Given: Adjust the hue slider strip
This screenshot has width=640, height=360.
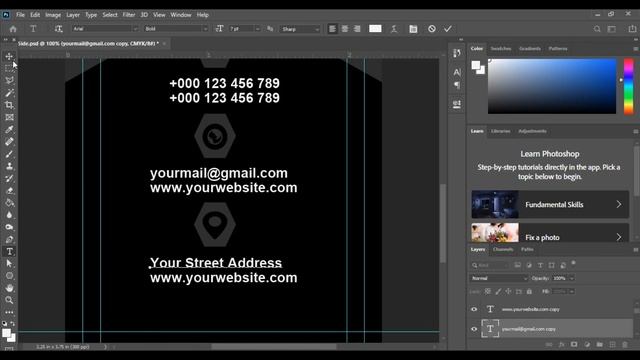Looking at the screenshot, I should pyautogui.click(x=628, y=86).
